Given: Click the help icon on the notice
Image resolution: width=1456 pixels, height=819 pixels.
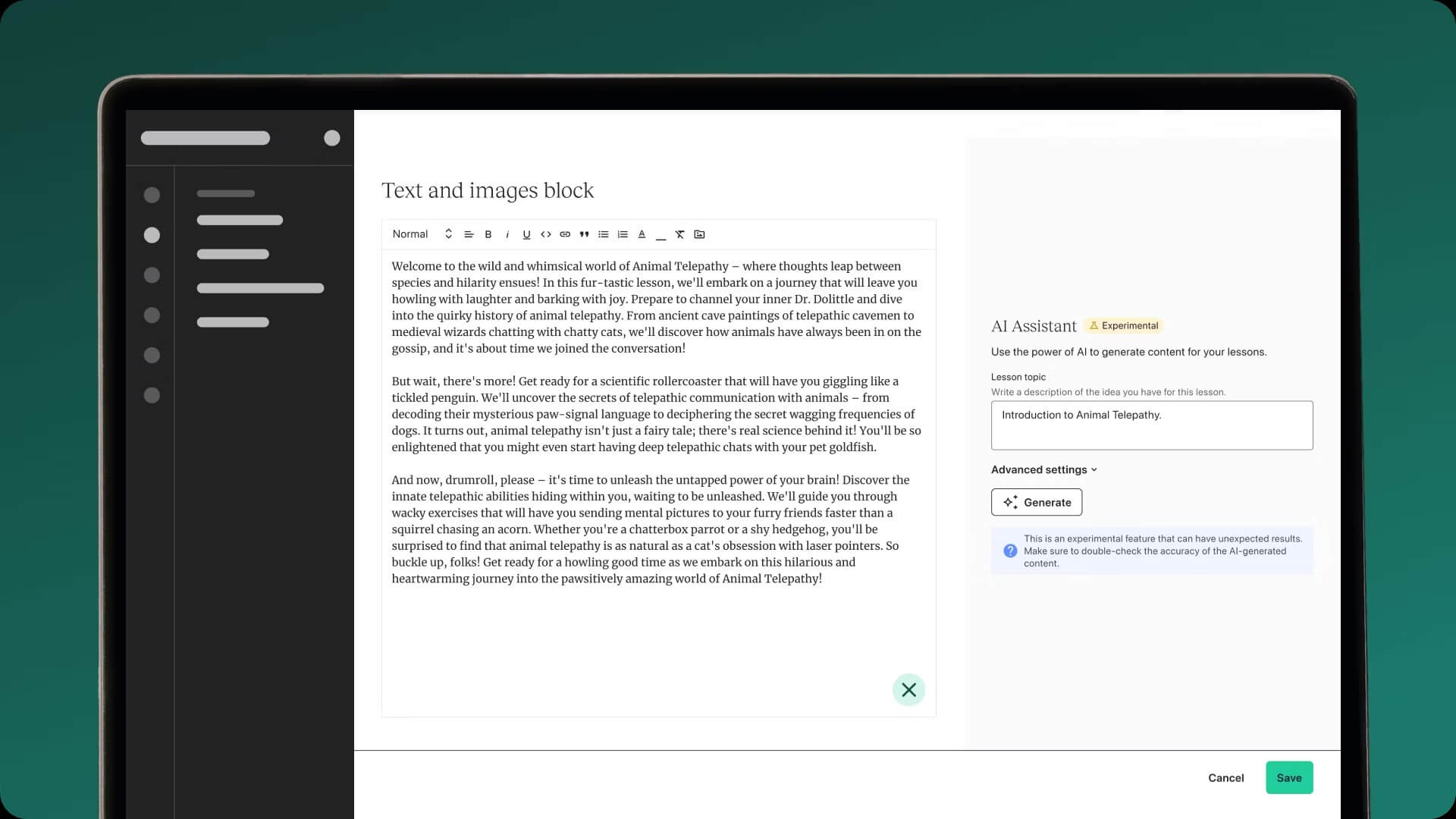Looking at the screenshot, I should click(1010, 551).
